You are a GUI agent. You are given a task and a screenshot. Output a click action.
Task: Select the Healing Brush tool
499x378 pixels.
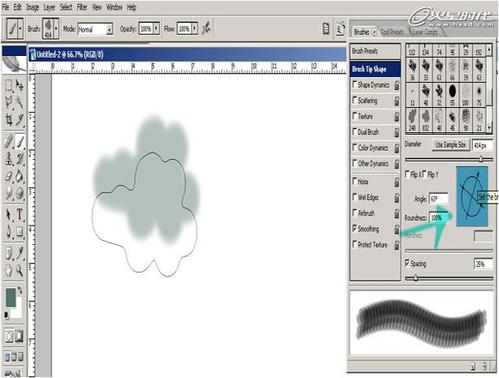pyautogui.click(x=9, y=141)
